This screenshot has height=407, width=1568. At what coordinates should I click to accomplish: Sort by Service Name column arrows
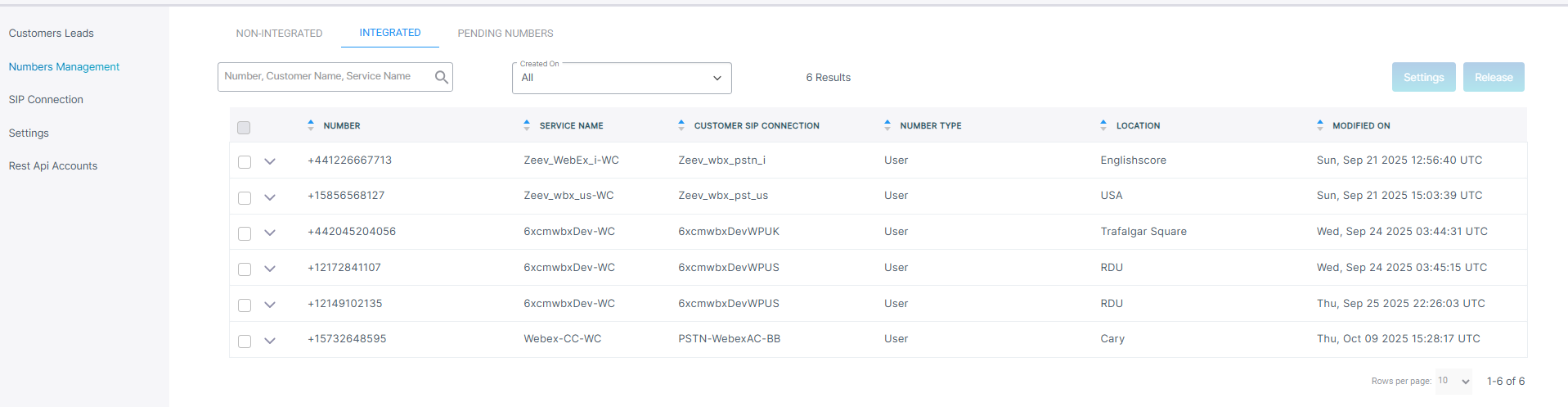coord(527,125)
